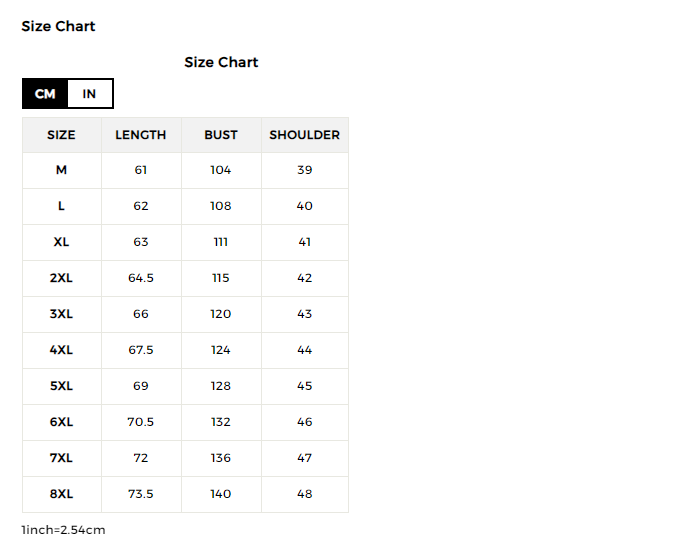Switch size units to IN
Image resolution: width=697 pixels, height=550 pixels.
click(x=90, y=94)
